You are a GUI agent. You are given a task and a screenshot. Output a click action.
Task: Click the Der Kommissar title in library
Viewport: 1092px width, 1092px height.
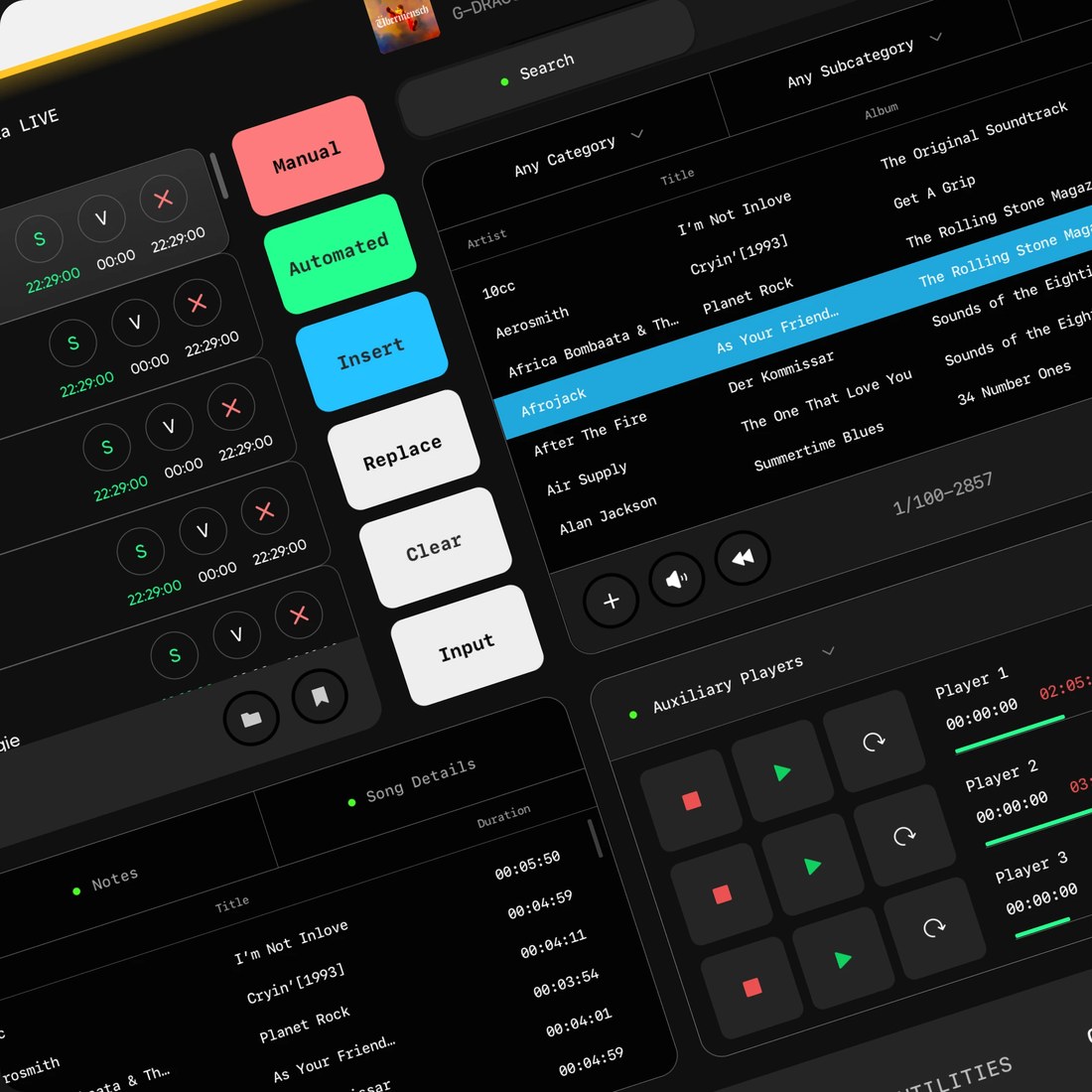click(x=780, y=372)
